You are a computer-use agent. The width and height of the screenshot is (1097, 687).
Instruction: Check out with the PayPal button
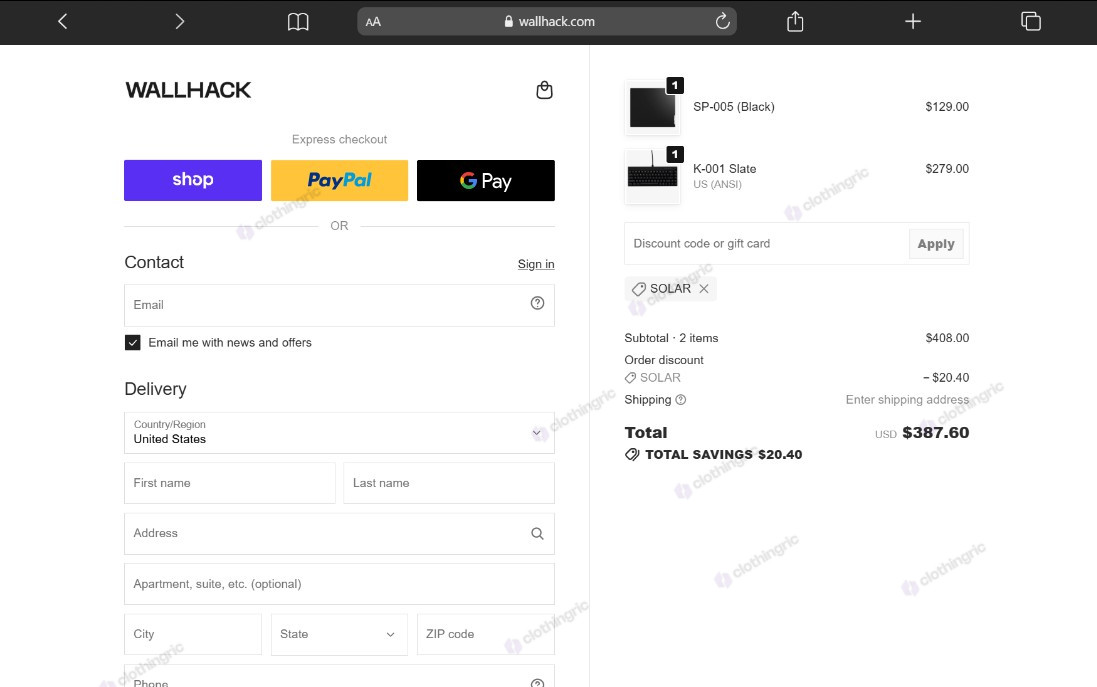click(x=339, y=180)
